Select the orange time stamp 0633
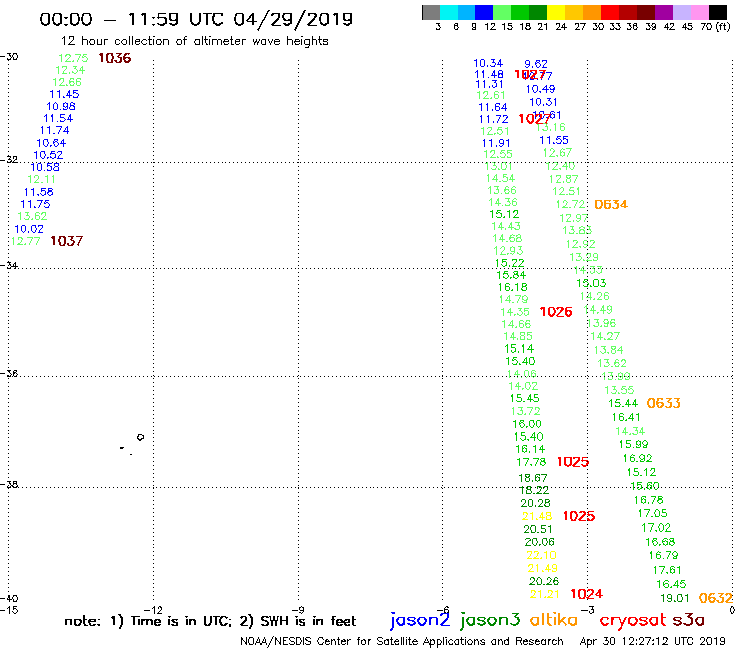Viewport: 740px width, 650px height. click(663, 403)
